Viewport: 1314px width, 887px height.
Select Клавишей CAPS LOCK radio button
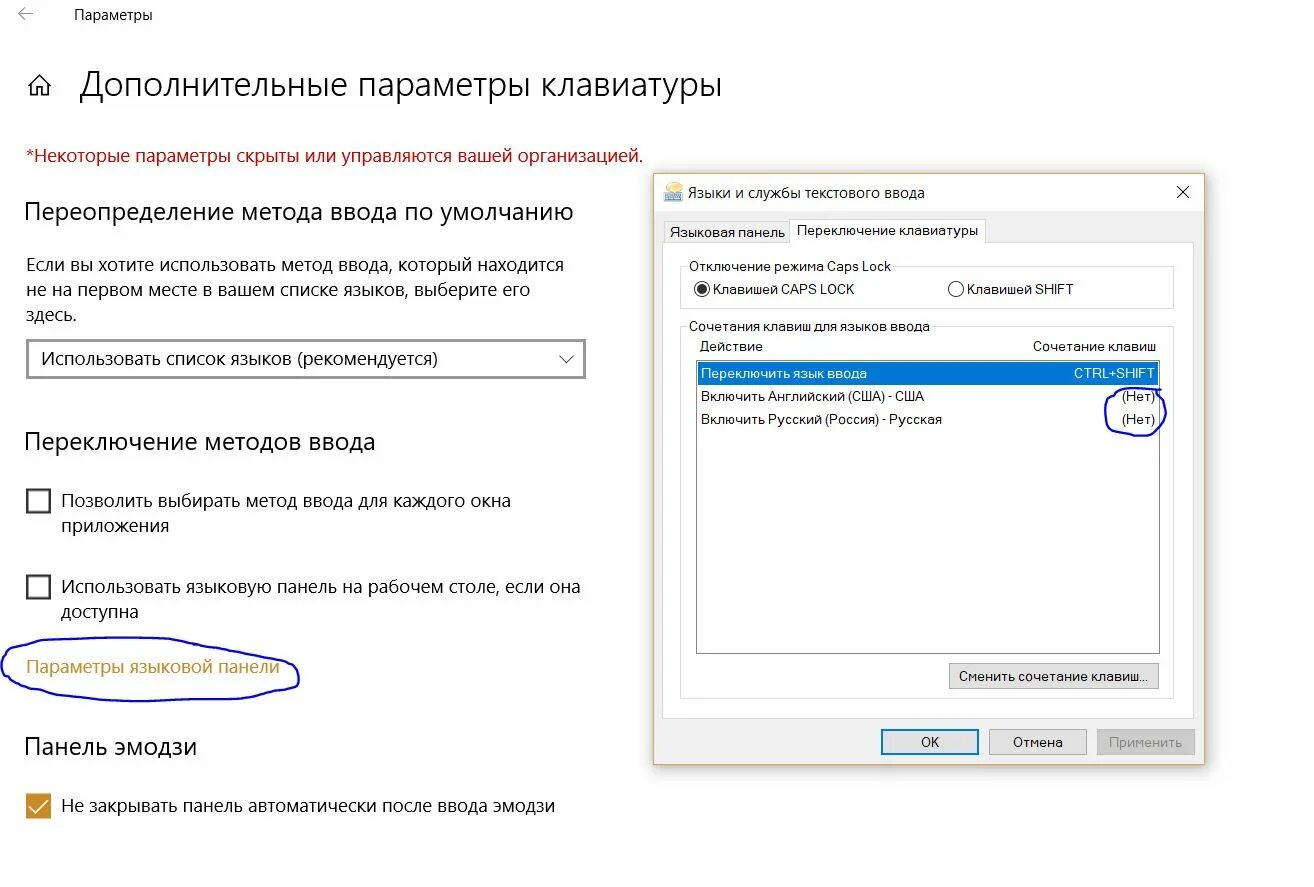tap(701, 289)
